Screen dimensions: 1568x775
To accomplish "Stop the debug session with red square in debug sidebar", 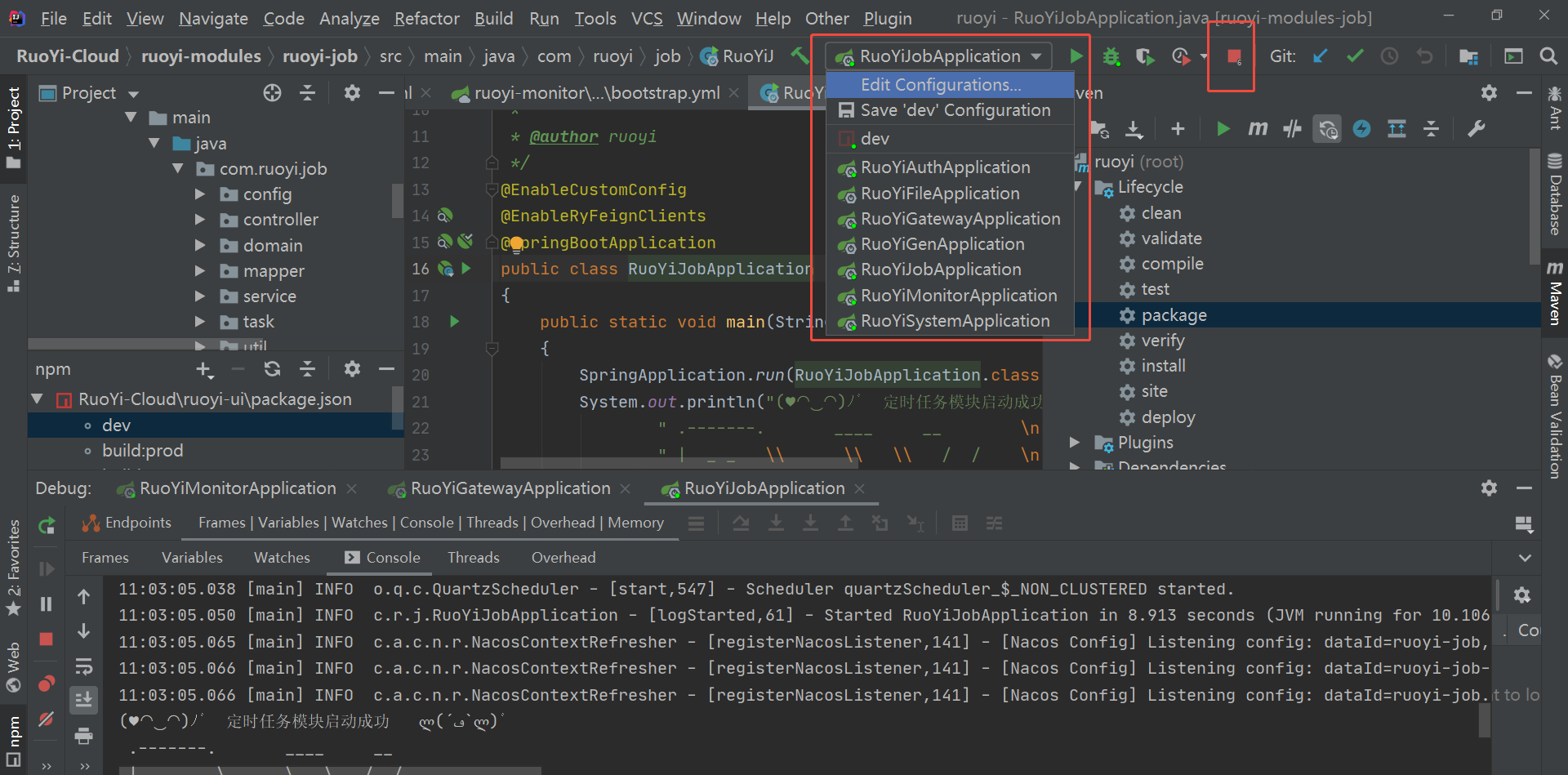I will point(47,639).
